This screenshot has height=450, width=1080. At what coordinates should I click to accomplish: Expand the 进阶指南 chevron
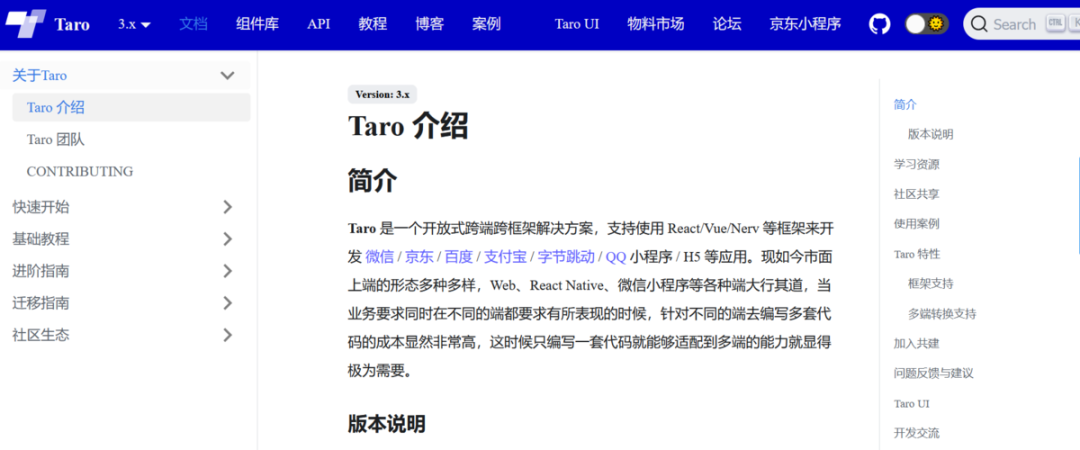click(227, 271)
